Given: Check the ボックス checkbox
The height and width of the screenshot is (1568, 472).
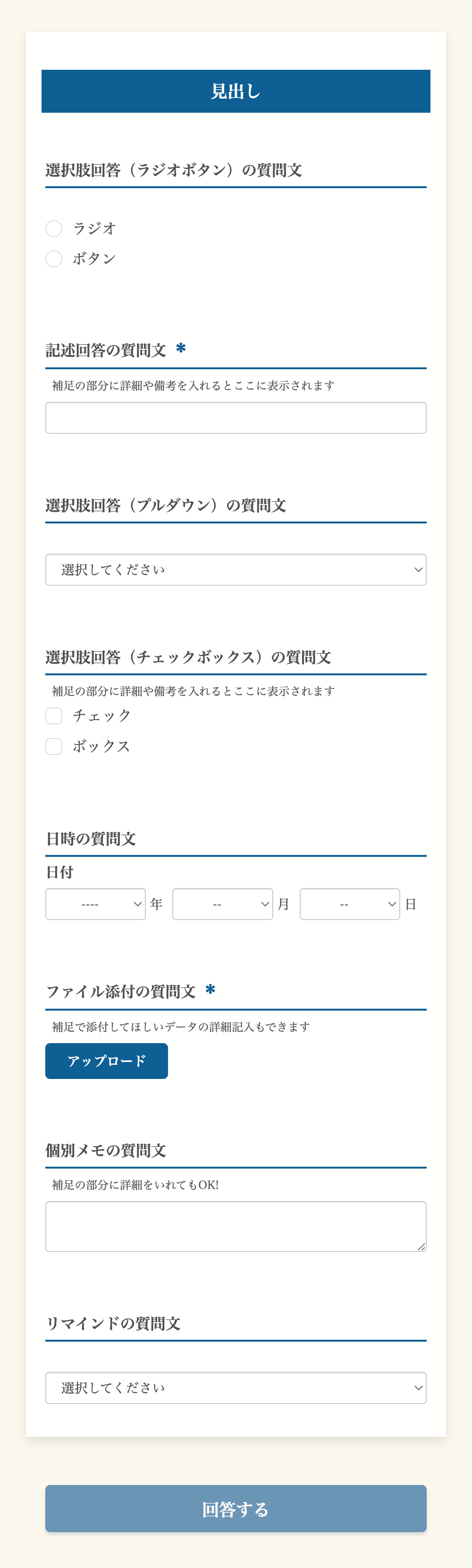Looking at the screenshot, I should point(54,745).
